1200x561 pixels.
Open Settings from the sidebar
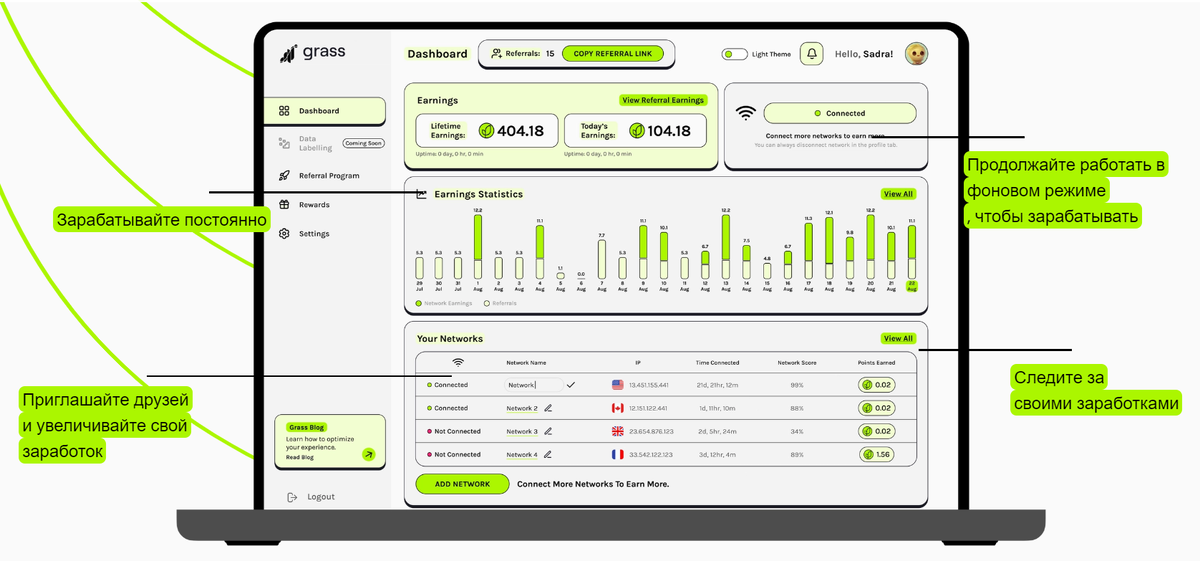314,234
